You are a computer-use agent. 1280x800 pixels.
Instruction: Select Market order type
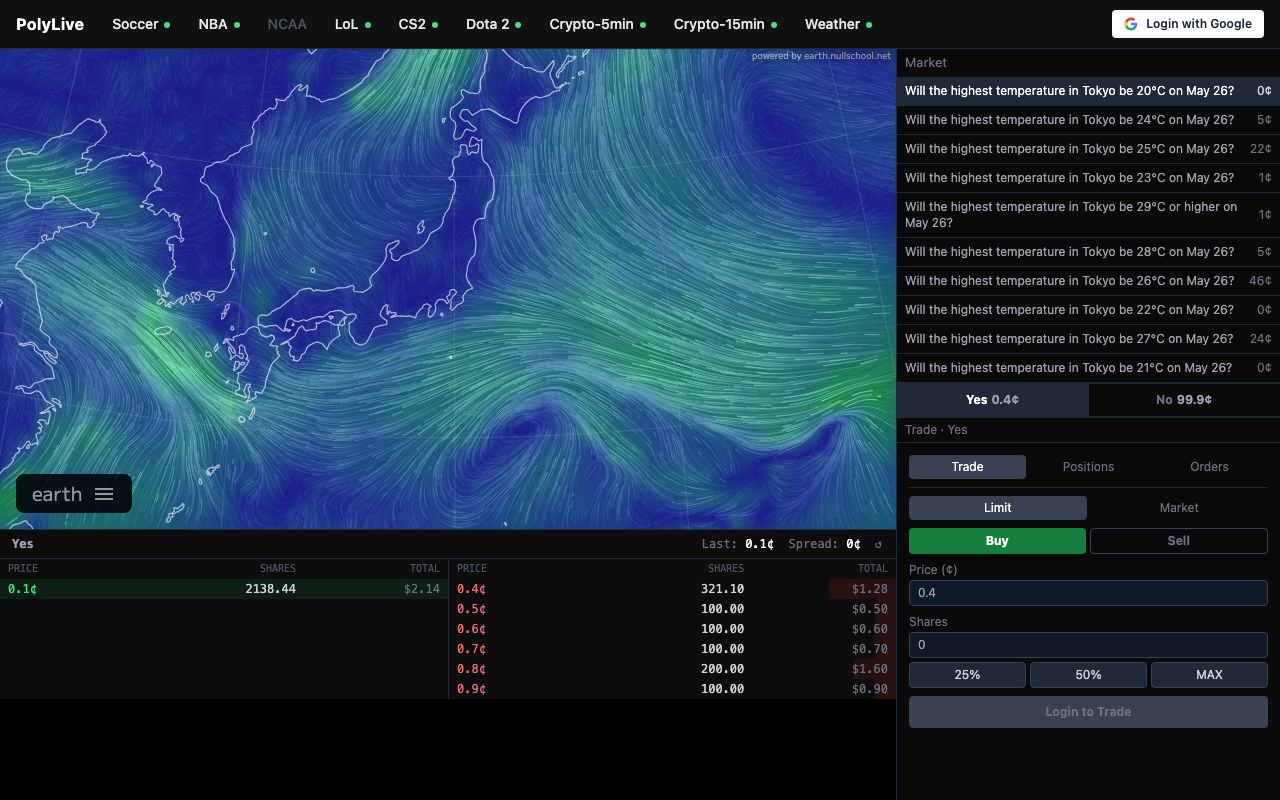click(1179, 508)
